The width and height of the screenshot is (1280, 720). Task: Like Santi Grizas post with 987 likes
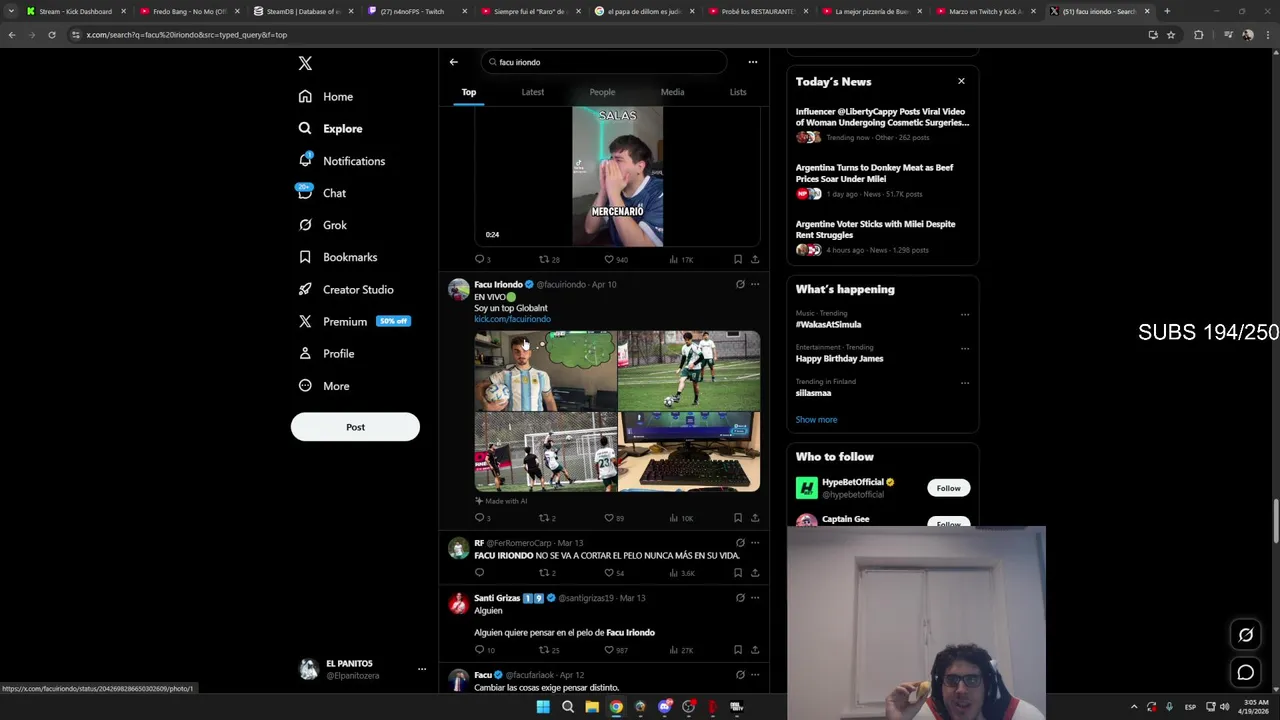coord(616,650)
